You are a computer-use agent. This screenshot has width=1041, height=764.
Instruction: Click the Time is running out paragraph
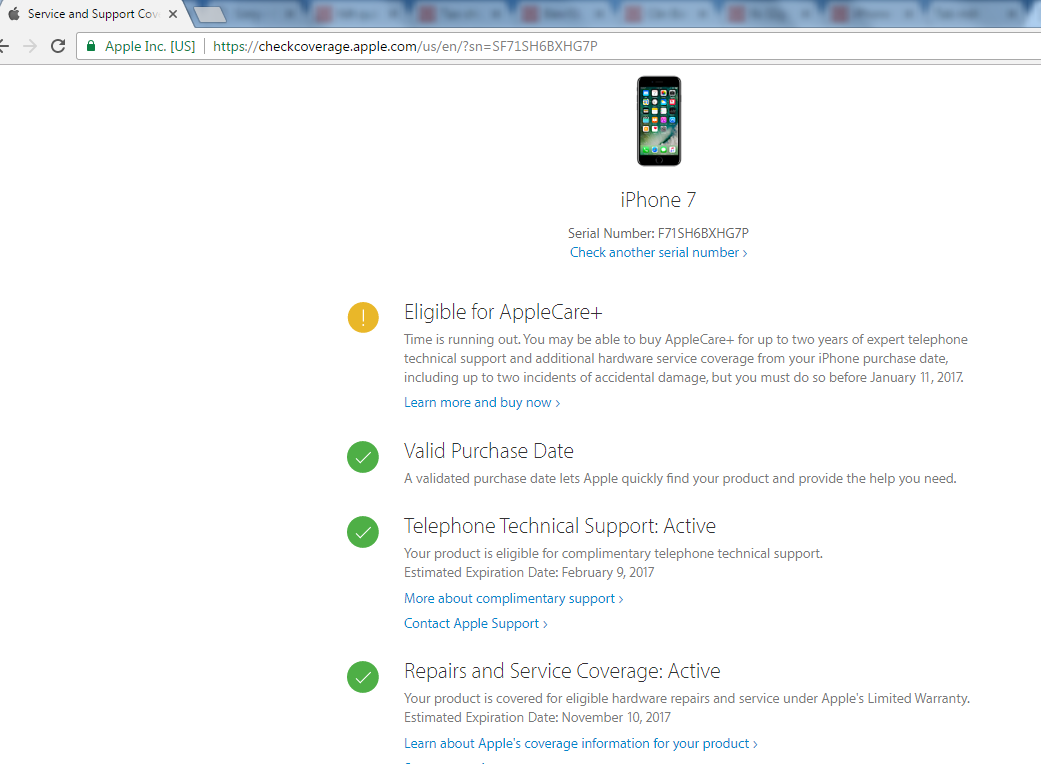pyautogui.click(x=686, y=358)
